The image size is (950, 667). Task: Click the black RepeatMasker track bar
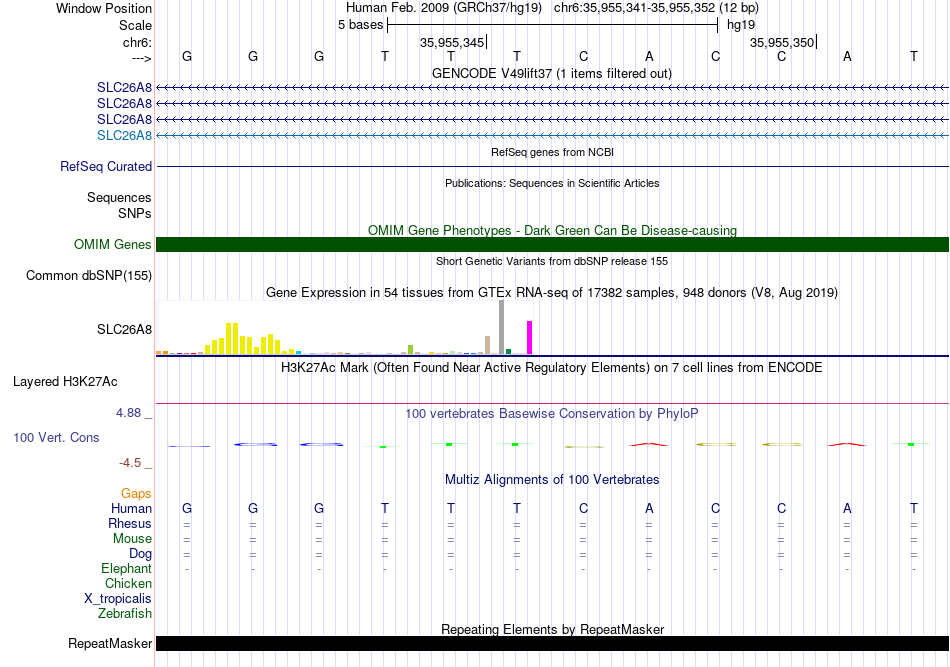(x=552, y=643)
